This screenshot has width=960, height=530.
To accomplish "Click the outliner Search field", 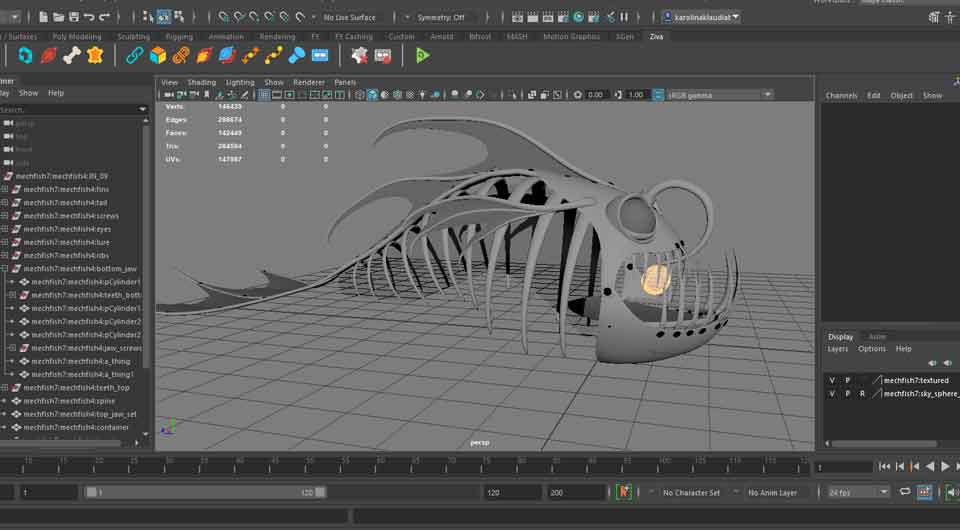I will coord(73,109).
